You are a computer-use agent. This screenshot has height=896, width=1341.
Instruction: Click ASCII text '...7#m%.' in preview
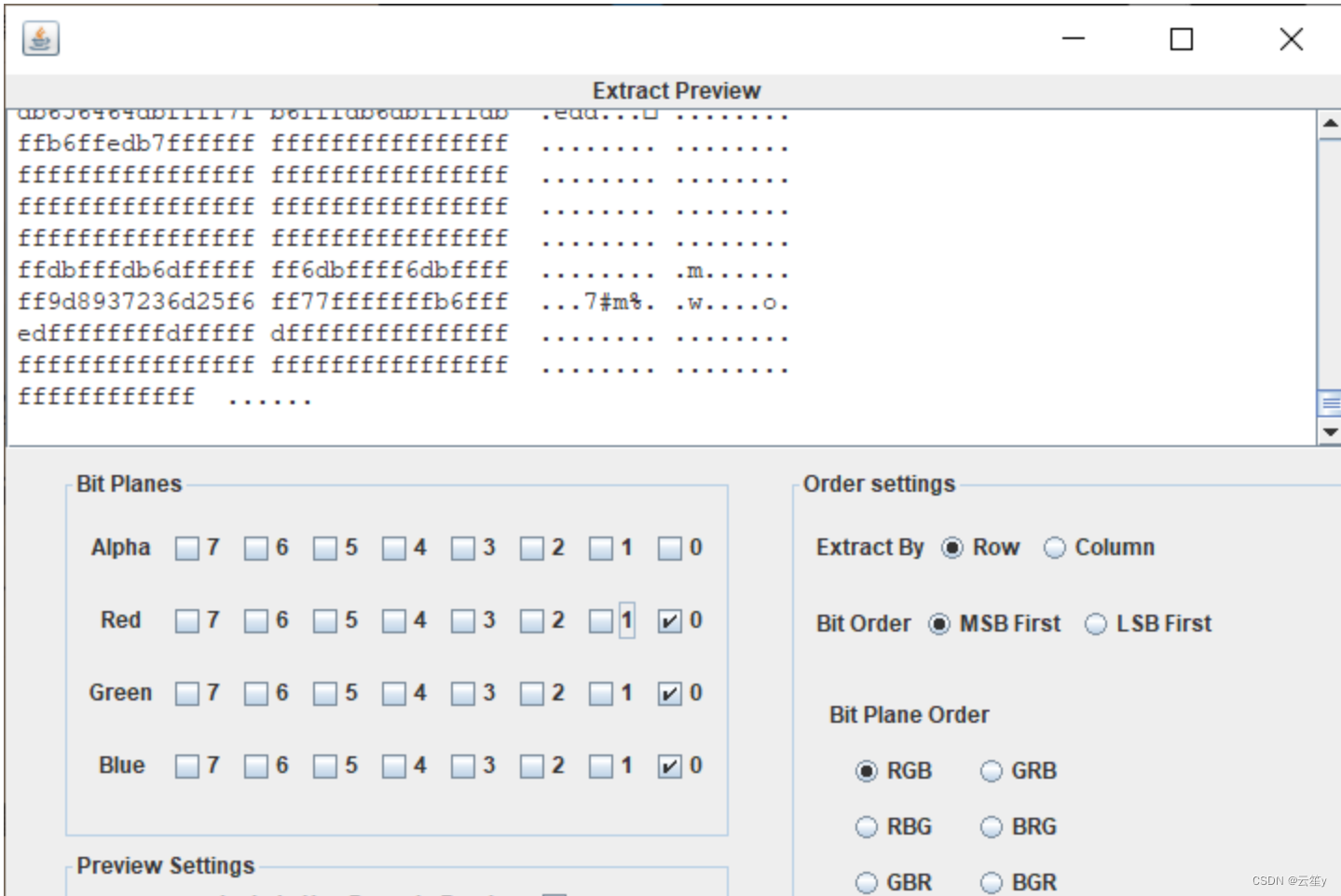(x=597, y=303)
